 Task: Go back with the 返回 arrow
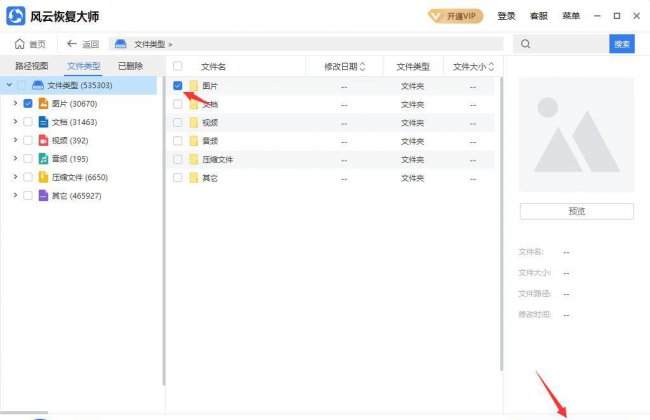(72, 44)
